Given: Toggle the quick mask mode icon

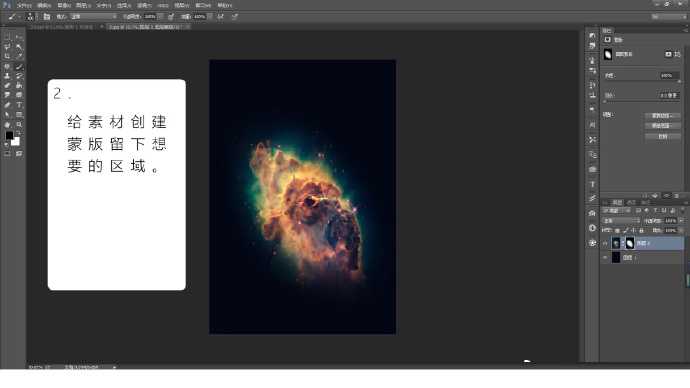Looking at the screenshot, I should pyautogui.click(x=7, y=154).
